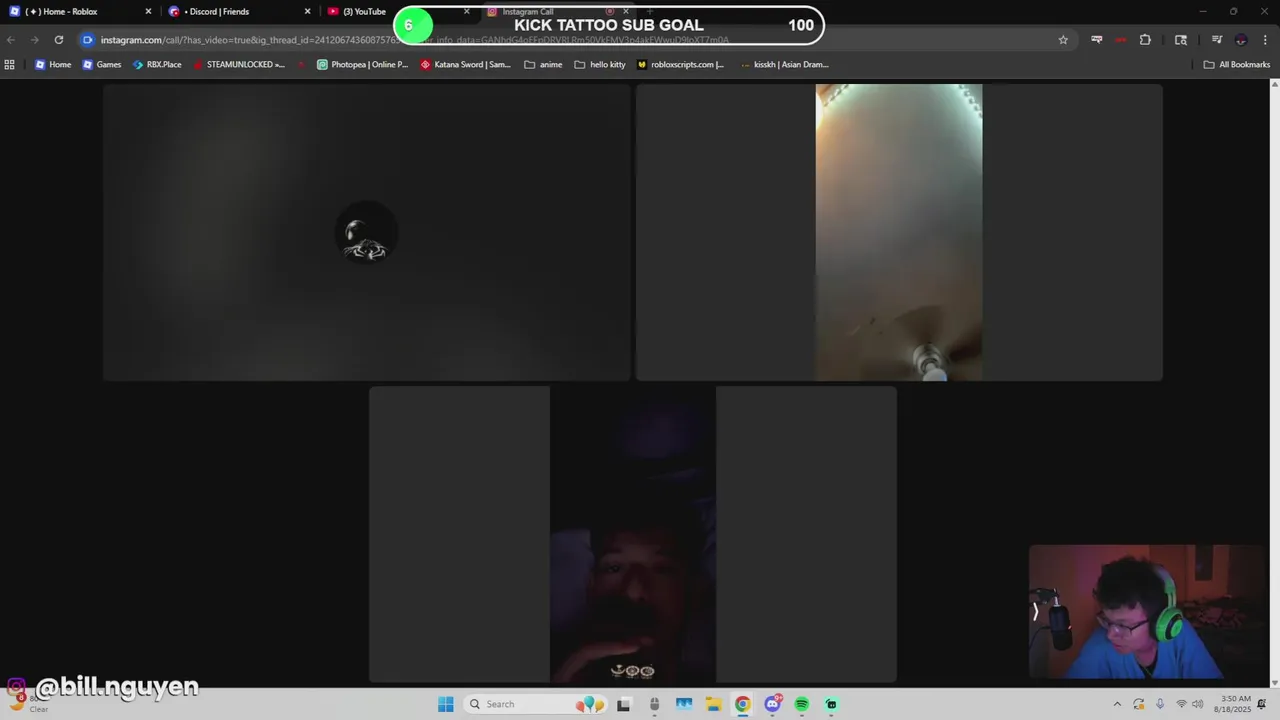Open the Chrome three-dot menu

pyautogui.click(x=1265, y=40)
